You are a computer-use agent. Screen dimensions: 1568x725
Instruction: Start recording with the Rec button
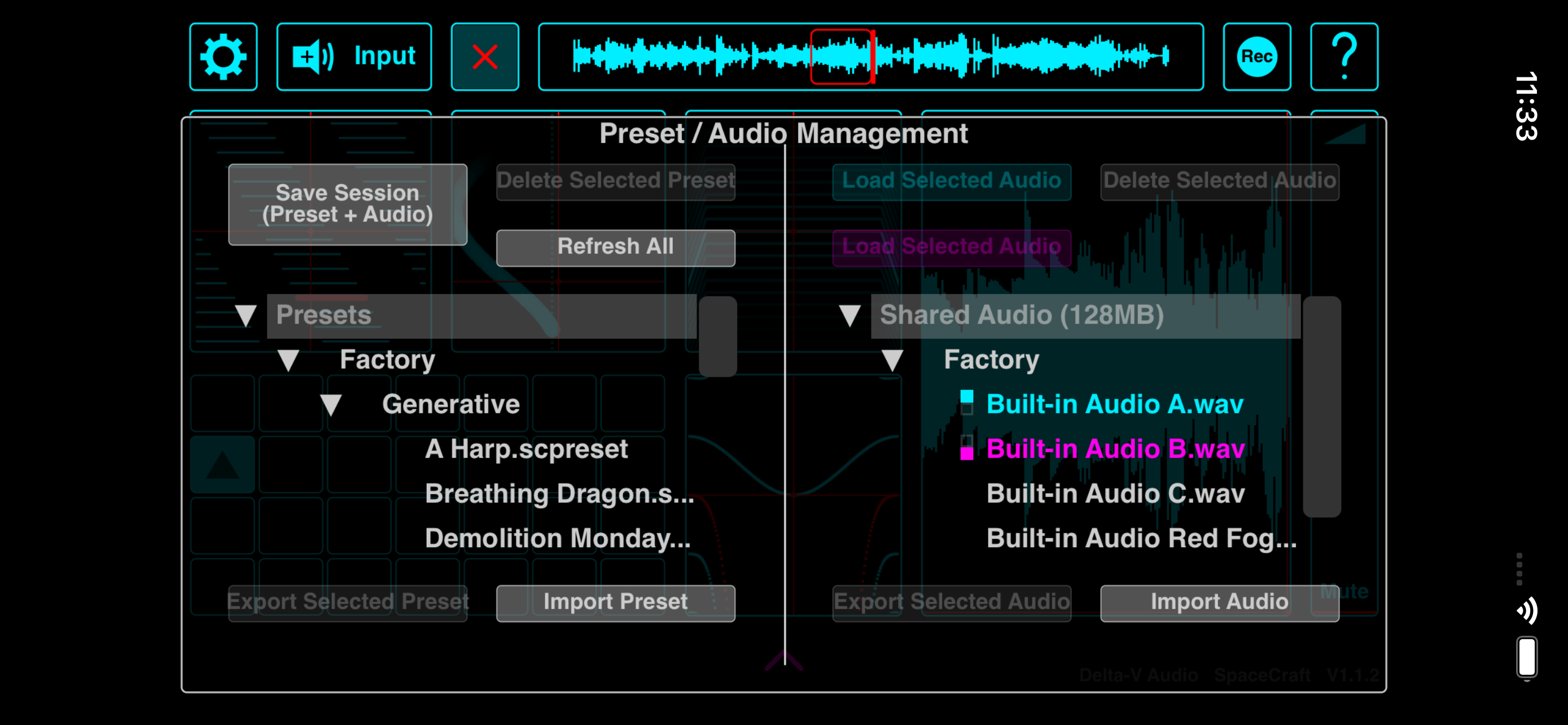click(1256, 56)
